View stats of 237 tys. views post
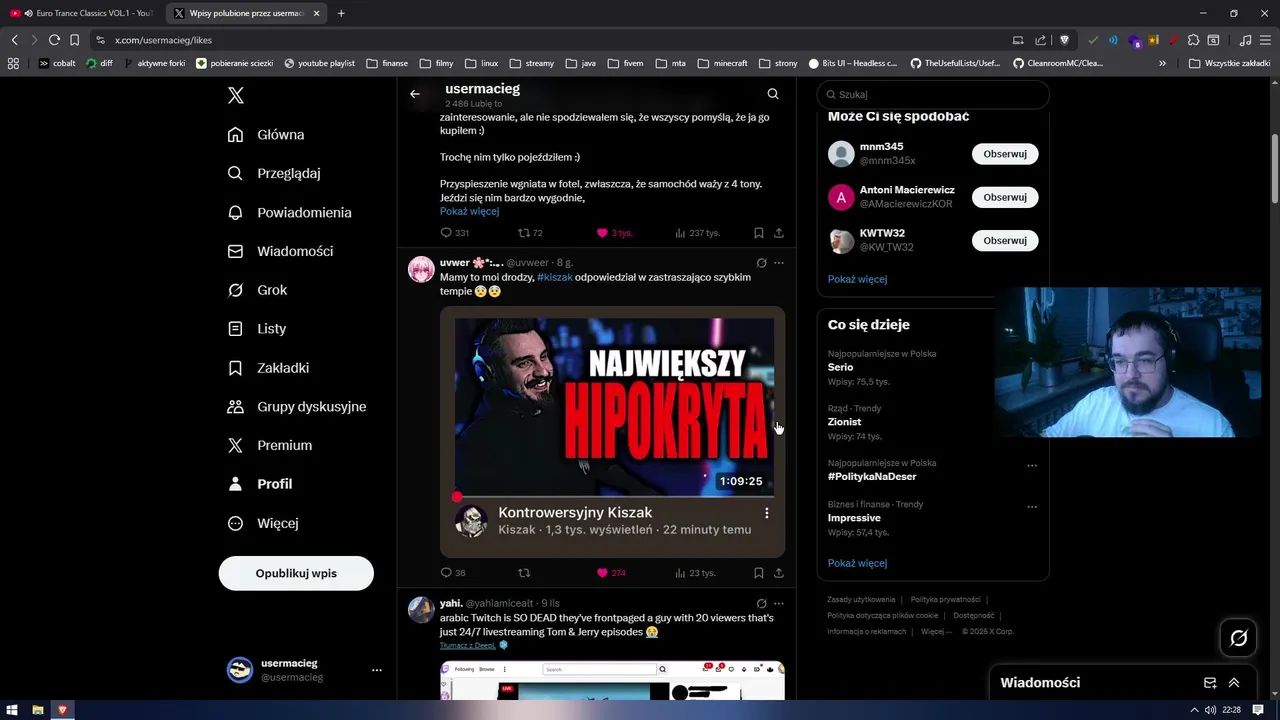1280x720 pixels. (x=697, y=233)
